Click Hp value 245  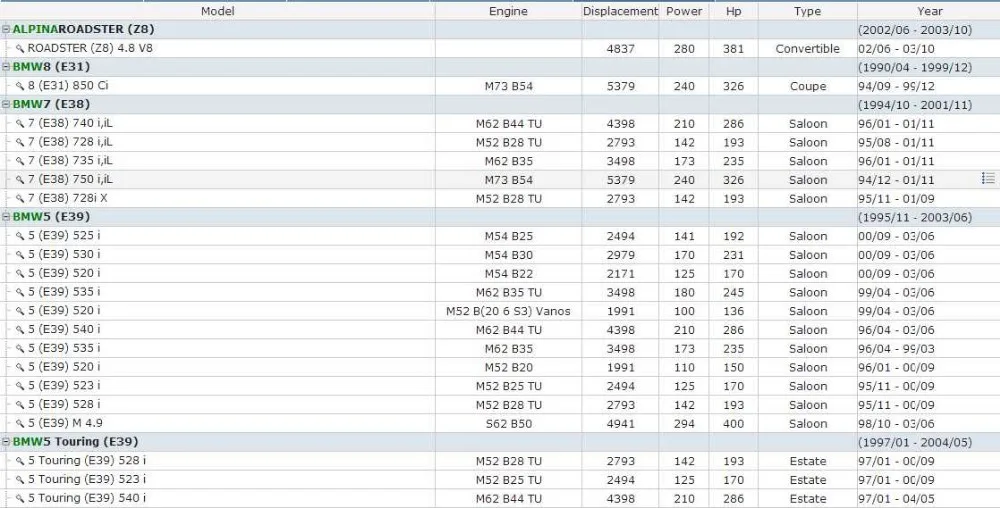733,293
